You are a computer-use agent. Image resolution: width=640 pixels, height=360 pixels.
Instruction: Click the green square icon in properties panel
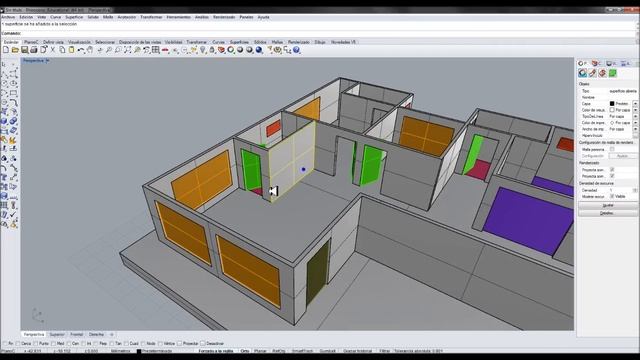tap(612, 73)
